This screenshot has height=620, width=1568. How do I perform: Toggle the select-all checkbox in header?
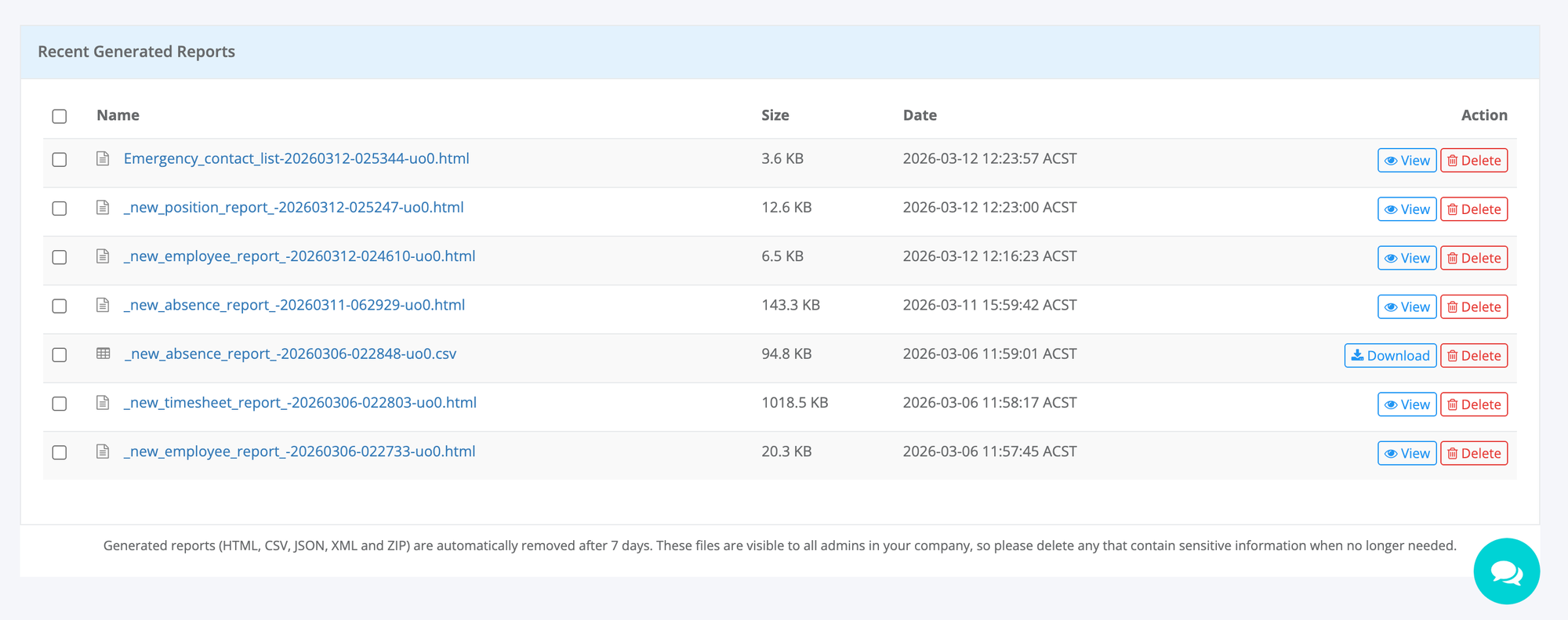(60, 116)
